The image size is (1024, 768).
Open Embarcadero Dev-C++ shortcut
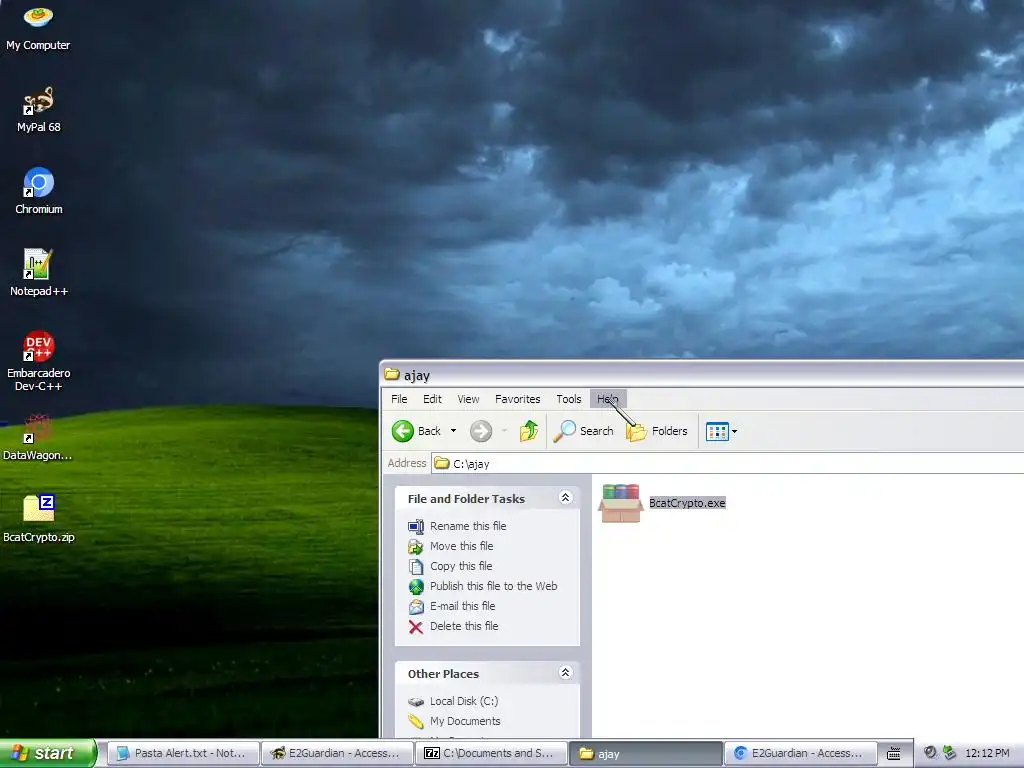coord(39,361)
